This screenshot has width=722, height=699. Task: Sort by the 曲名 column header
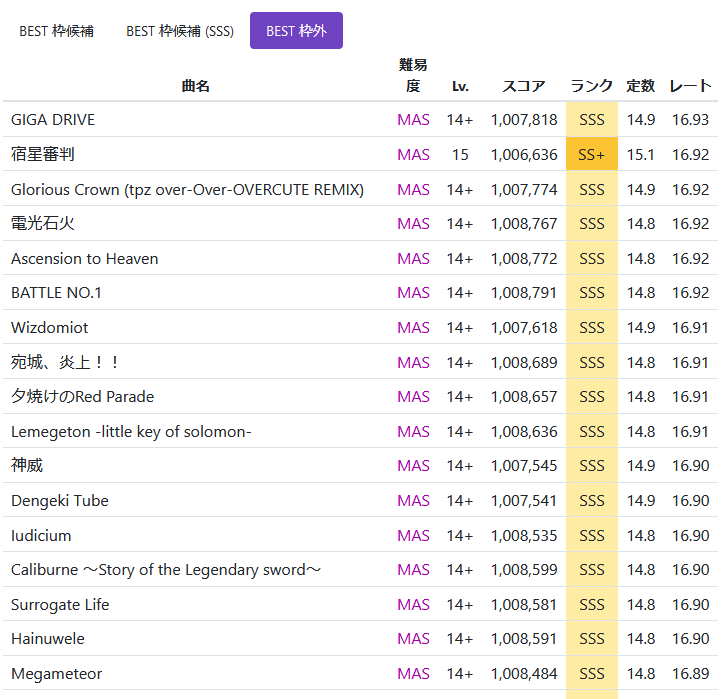click(x=196, y=86)
